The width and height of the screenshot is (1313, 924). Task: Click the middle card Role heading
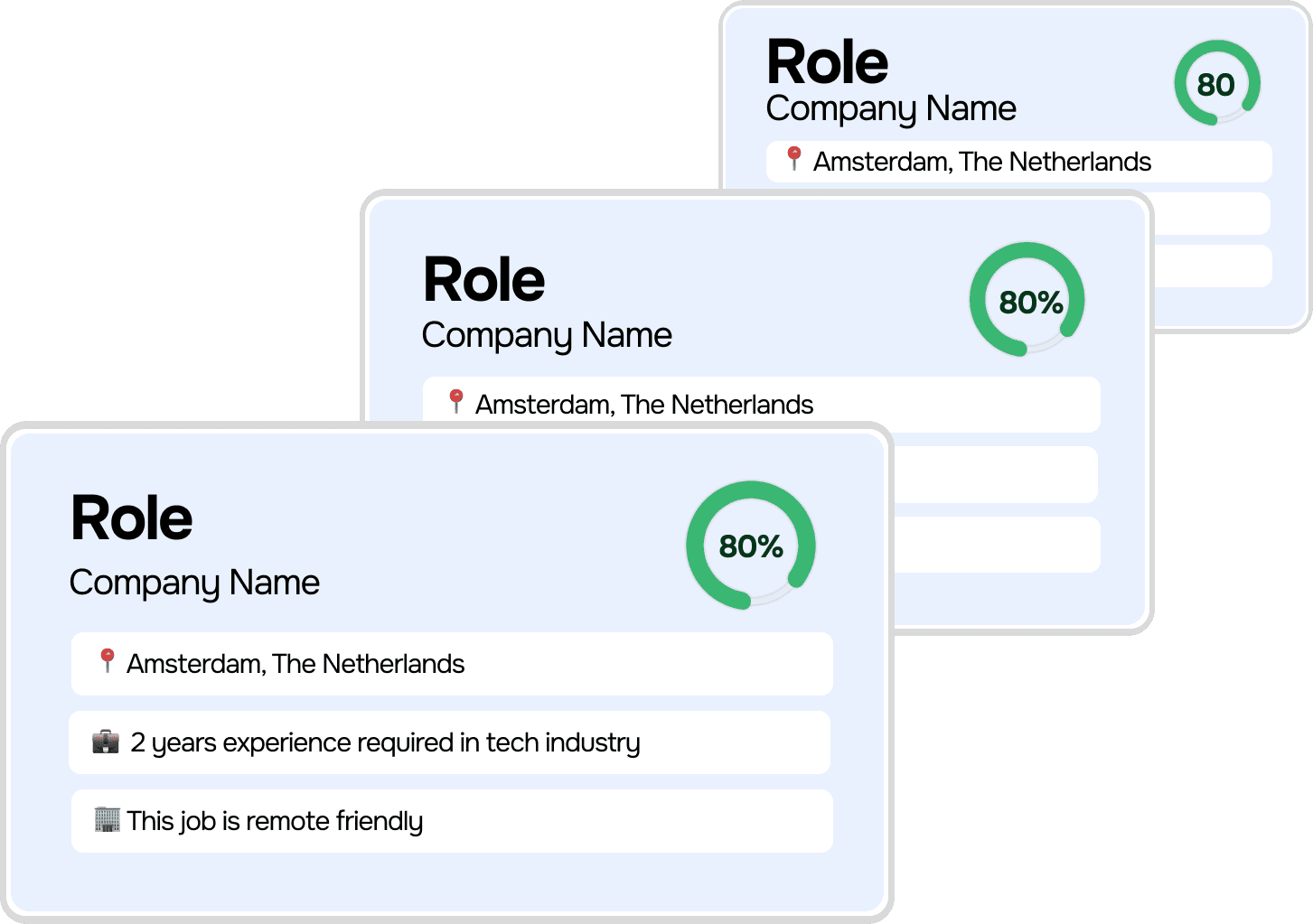click(x=484, y=280)
